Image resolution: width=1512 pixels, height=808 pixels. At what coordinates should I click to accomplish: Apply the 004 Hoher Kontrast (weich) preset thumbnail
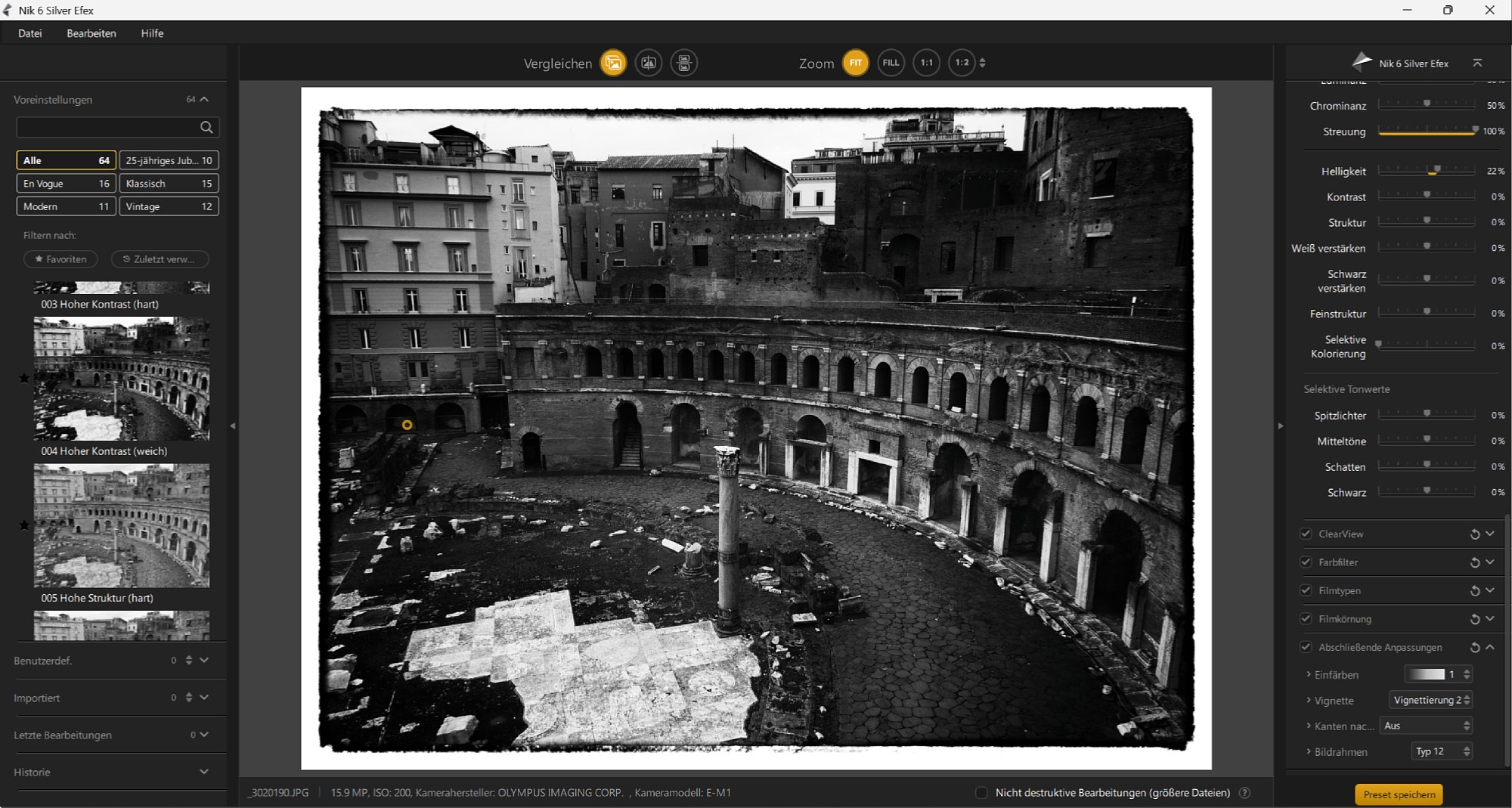click(x=122, y=379)
